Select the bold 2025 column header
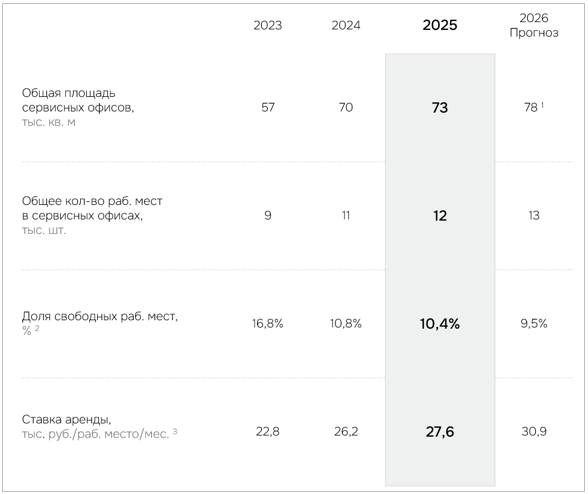 [440, 25]
